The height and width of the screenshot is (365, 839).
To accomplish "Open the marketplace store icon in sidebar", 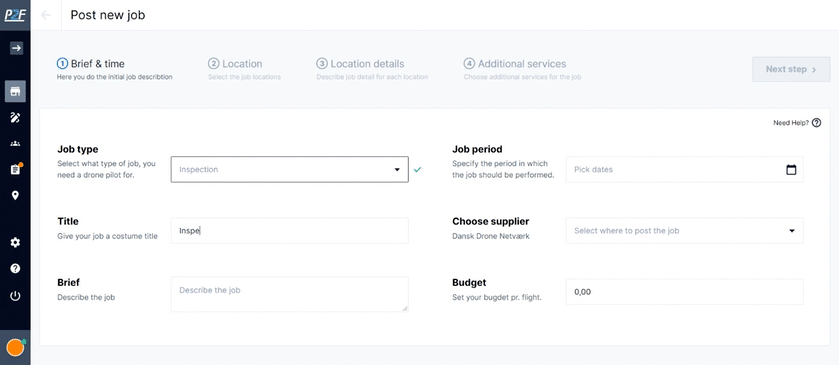I will (15, 92).
